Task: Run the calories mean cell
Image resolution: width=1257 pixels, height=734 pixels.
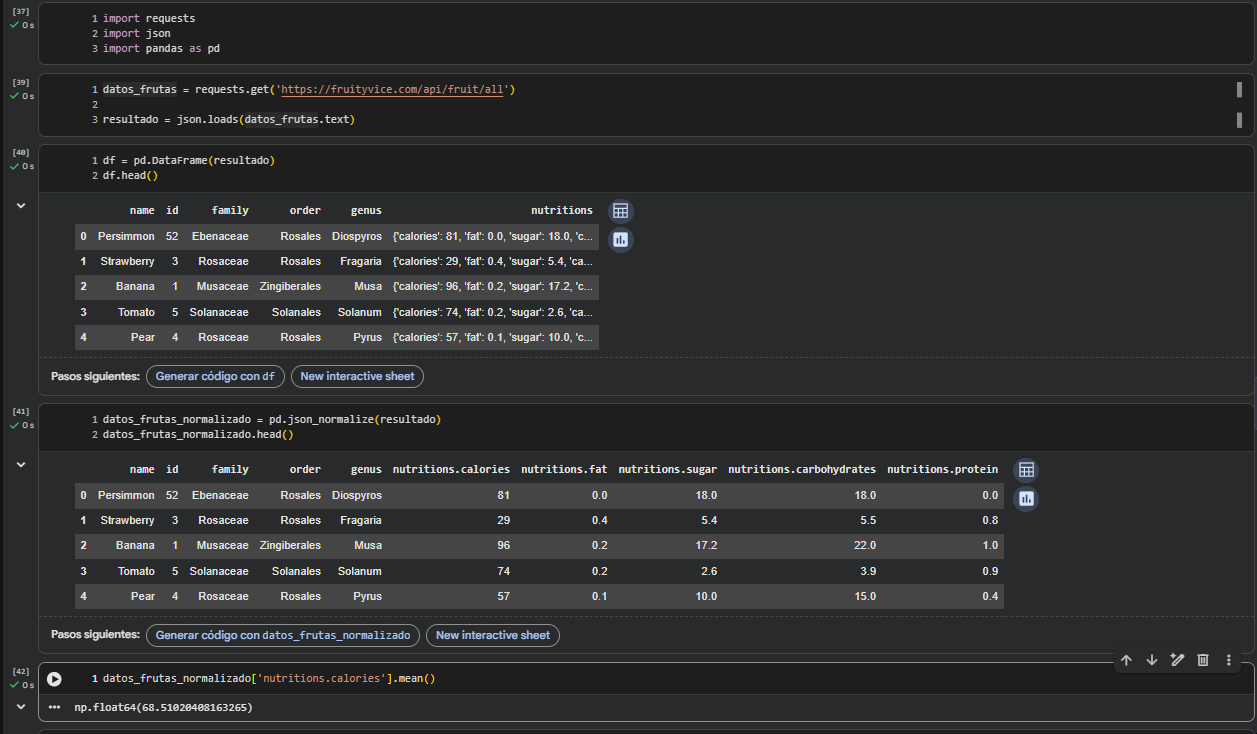Action: [54, 679]
